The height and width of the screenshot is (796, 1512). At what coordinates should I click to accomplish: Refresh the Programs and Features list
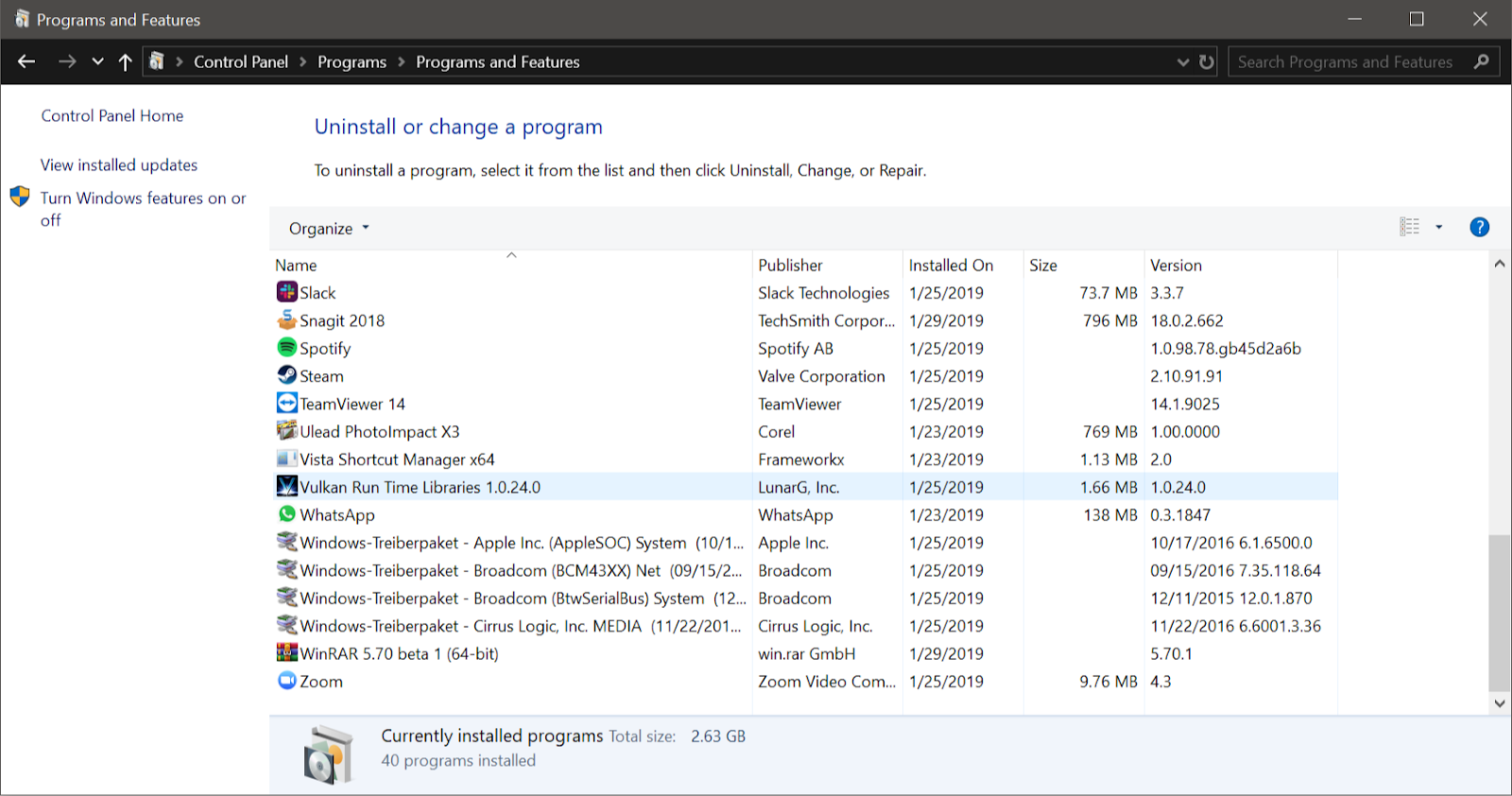(x=1207, y=61)
